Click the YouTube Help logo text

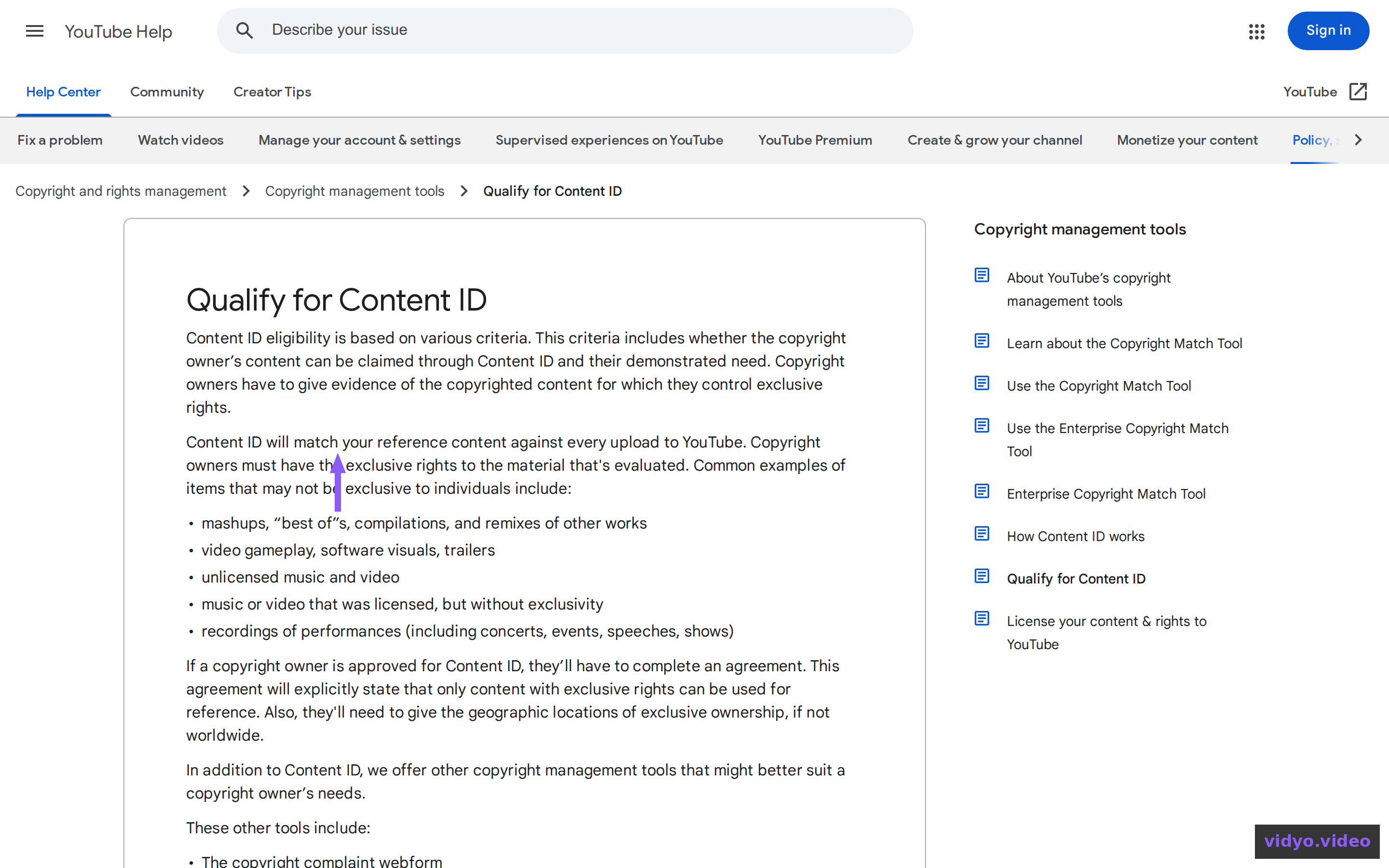(118, 31)
